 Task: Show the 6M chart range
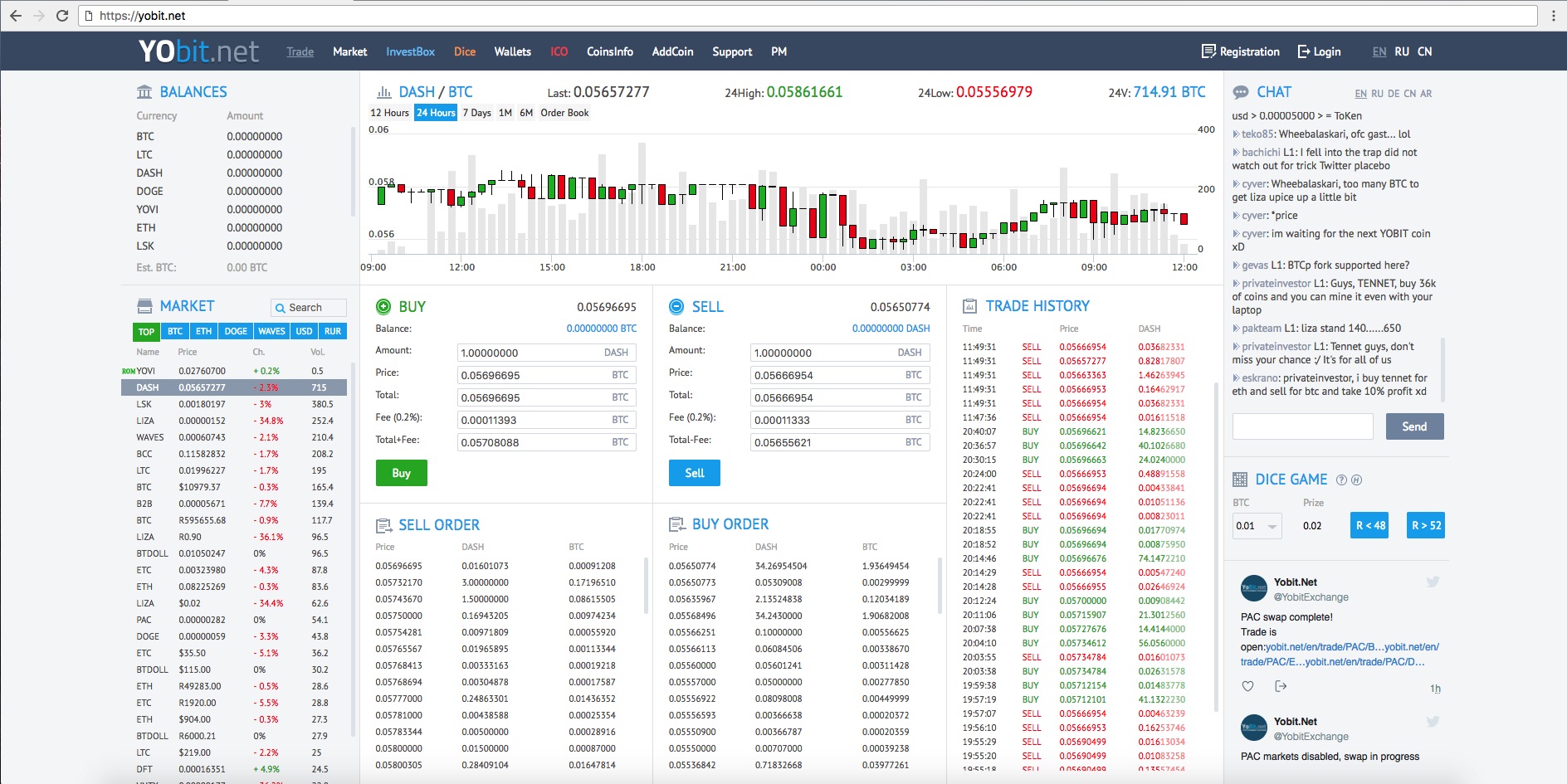[526, 113]
